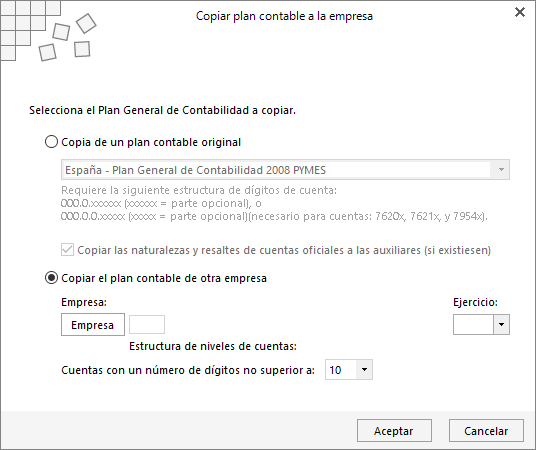The height and width of the screenshot is (450, 536).
Task: Close the Copiar plan contable dialog
Action: pyautogui.click(x=520, y=12)
